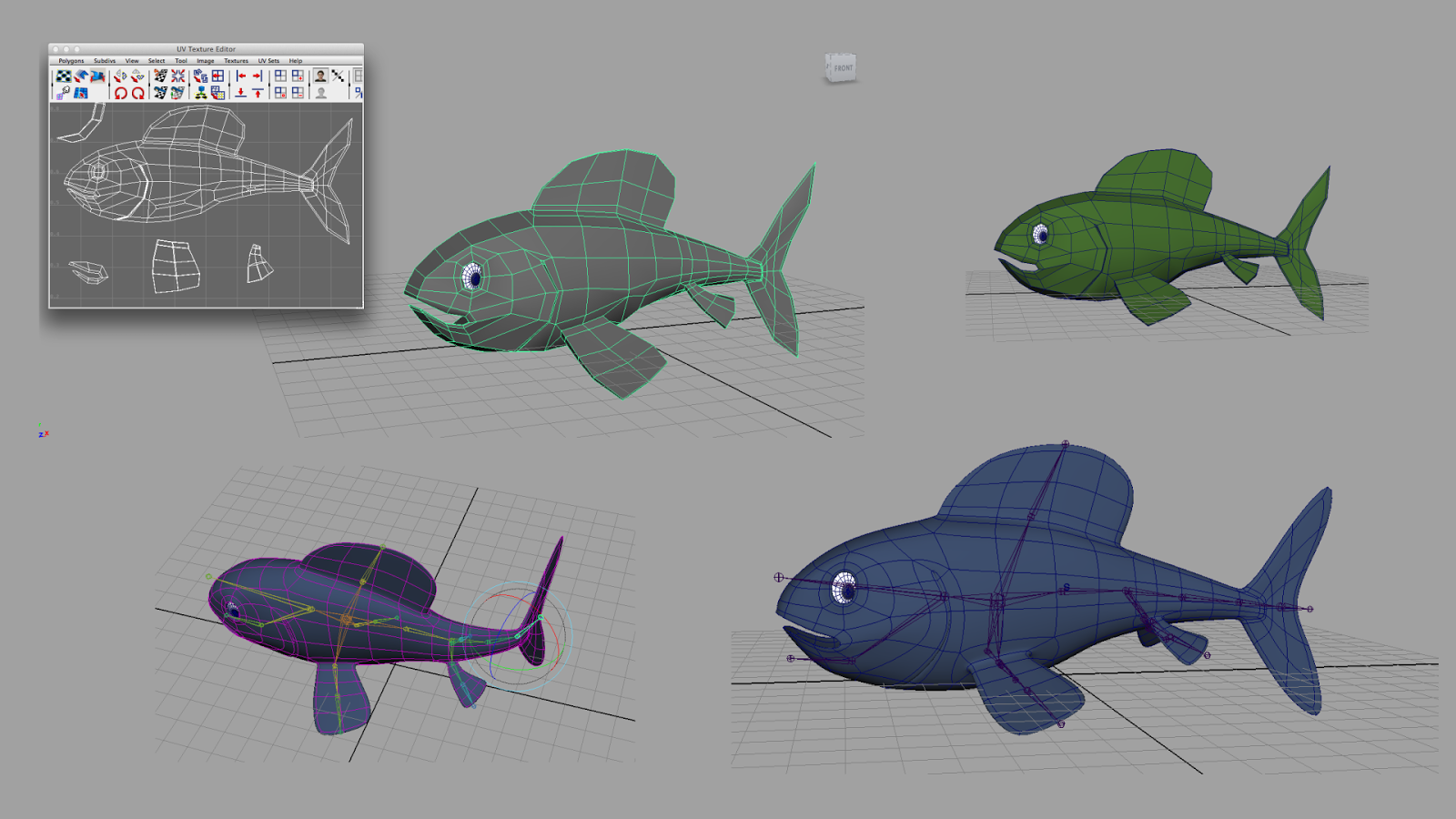Viewport: 1456px width, 819px height.
Task: Align UVs to minimum U
Action: pyautogui.click(x=239, y=76)
